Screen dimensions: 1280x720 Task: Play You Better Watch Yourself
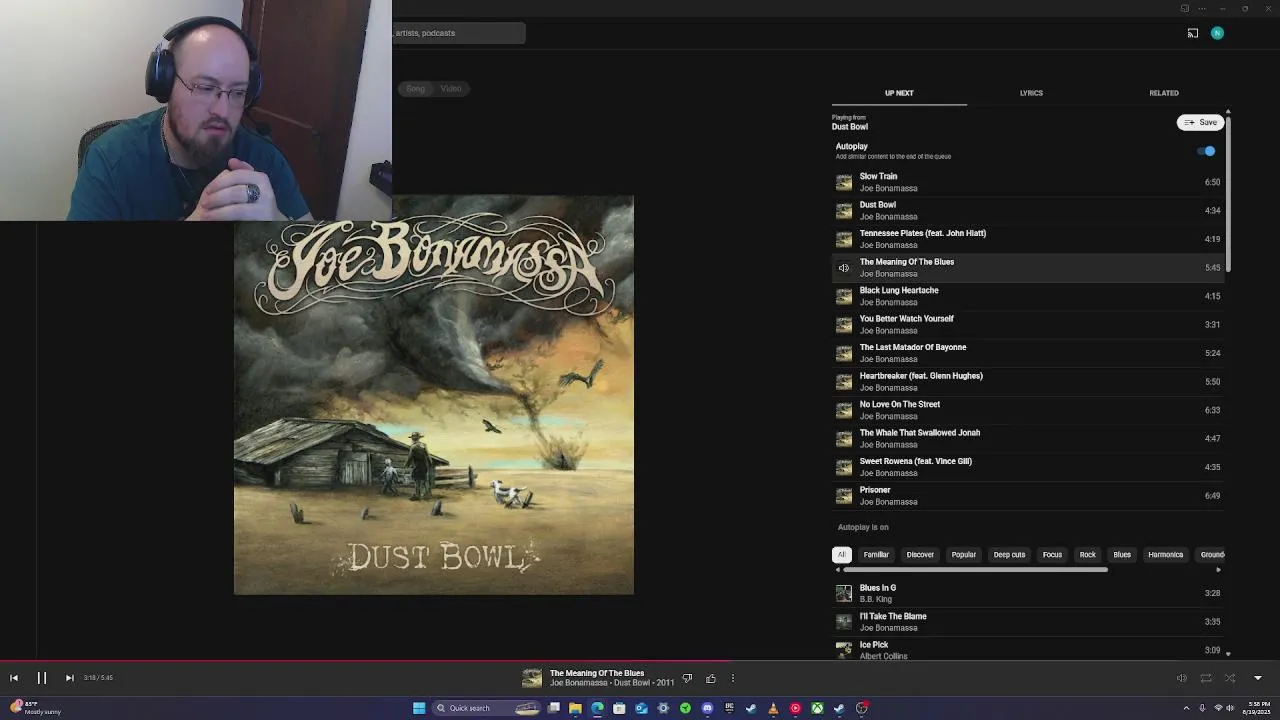click(x=1028, y=324)
